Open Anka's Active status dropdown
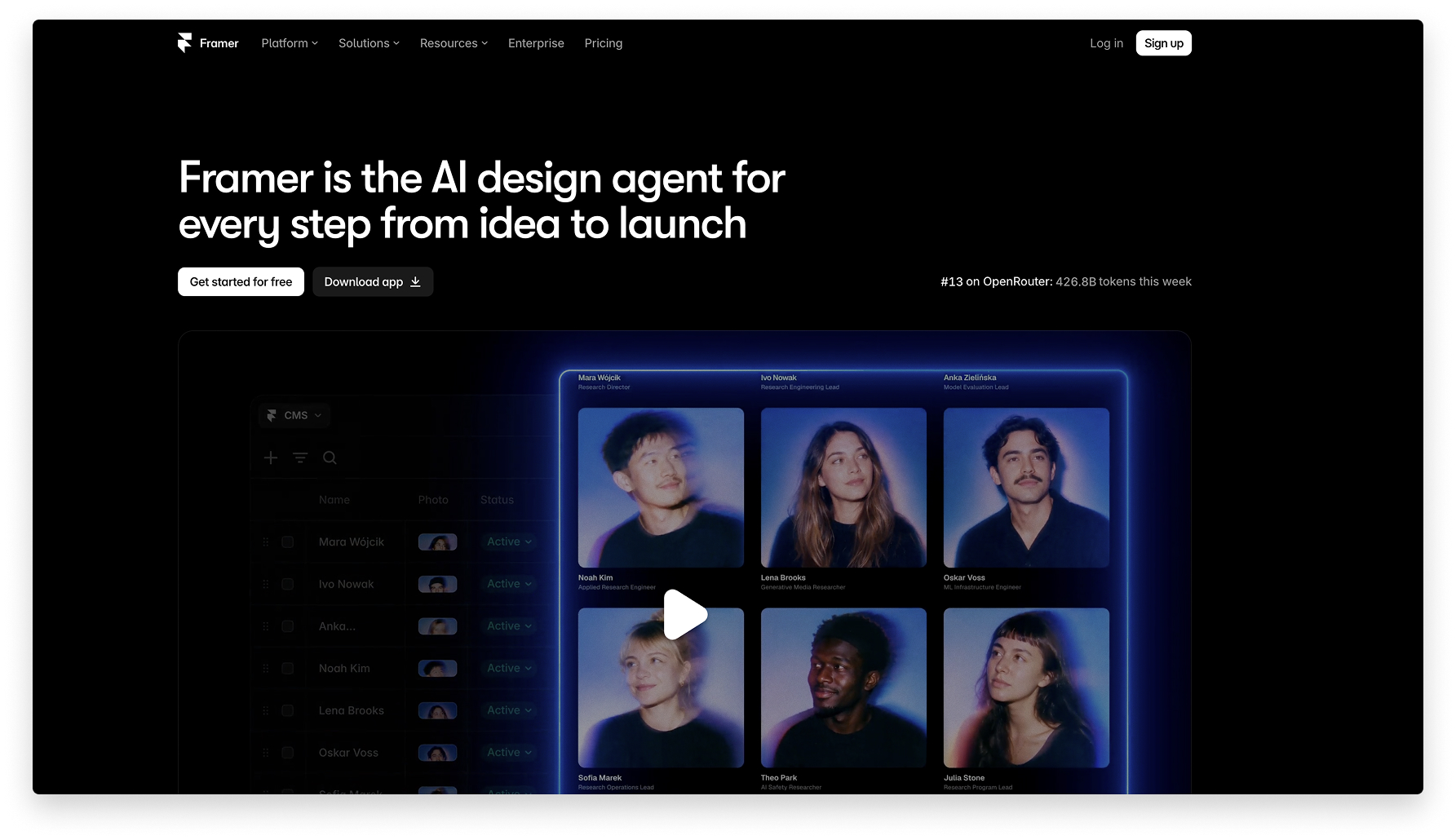Image resolution: width=1456 pixels, height=840 pixels. 509,626
